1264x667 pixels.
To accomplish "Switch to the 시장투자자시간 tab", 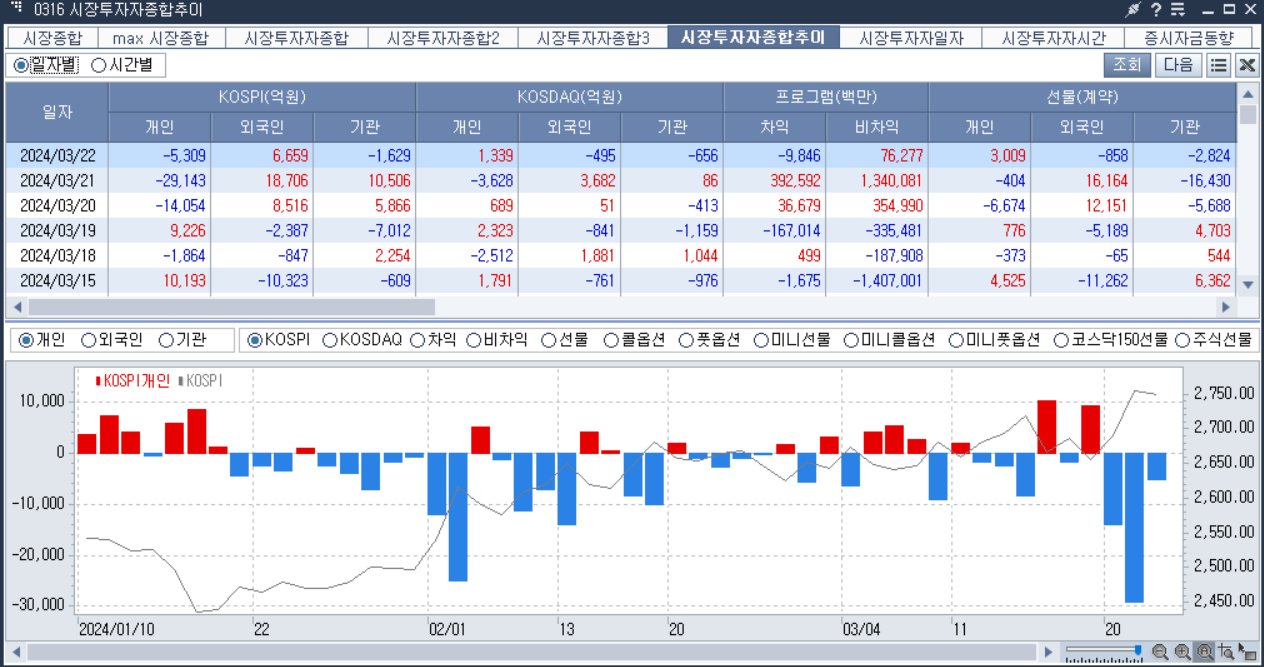I will point(1053,38).
